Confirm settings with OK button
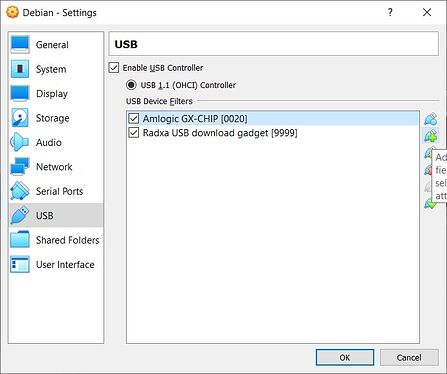Image resolution: width=447 pixels, height=374 pixels. tap(345, 358)
